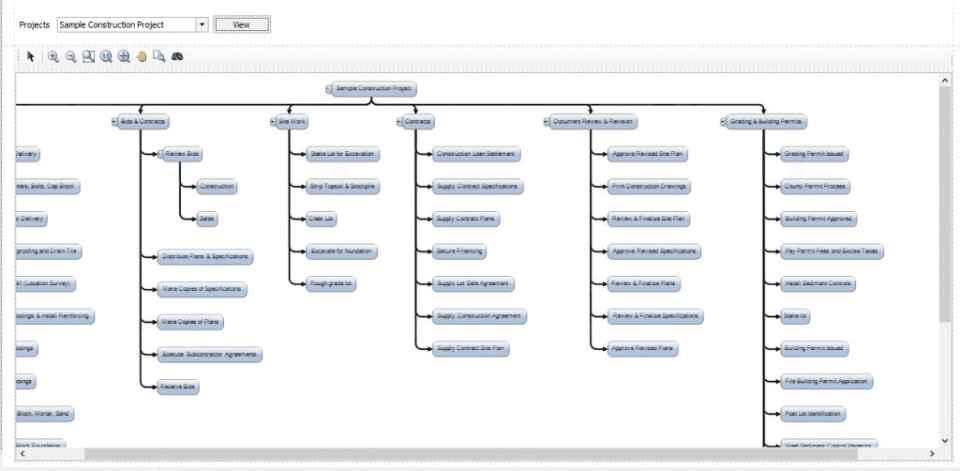Screen dimensions: 960x471
Task: Open the page preview magnifier tool
Action: pyautogui.click(x=159, y=57)
